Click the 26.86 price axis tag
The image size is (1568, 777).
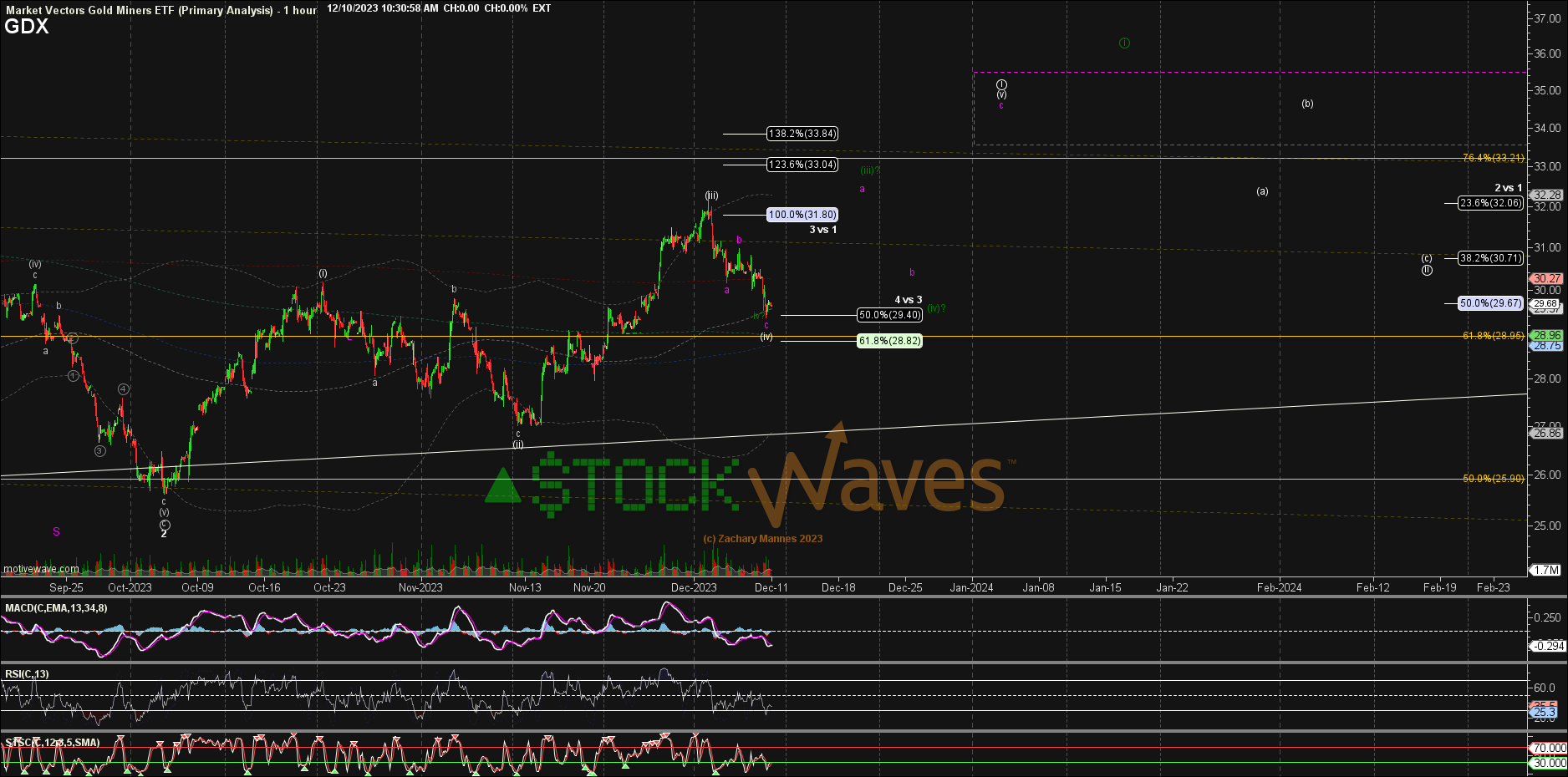pos(1546,433)
